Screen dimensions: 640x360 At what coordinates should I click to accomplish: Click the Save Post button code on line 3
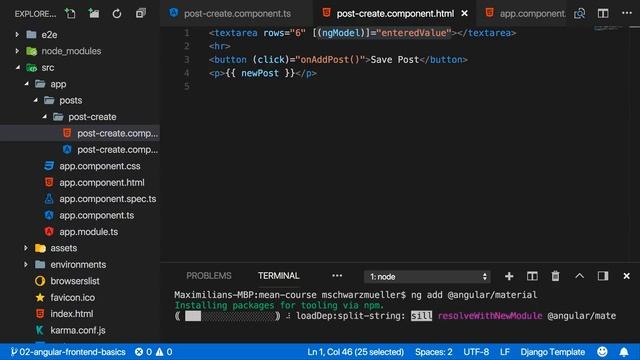point(338,60)
